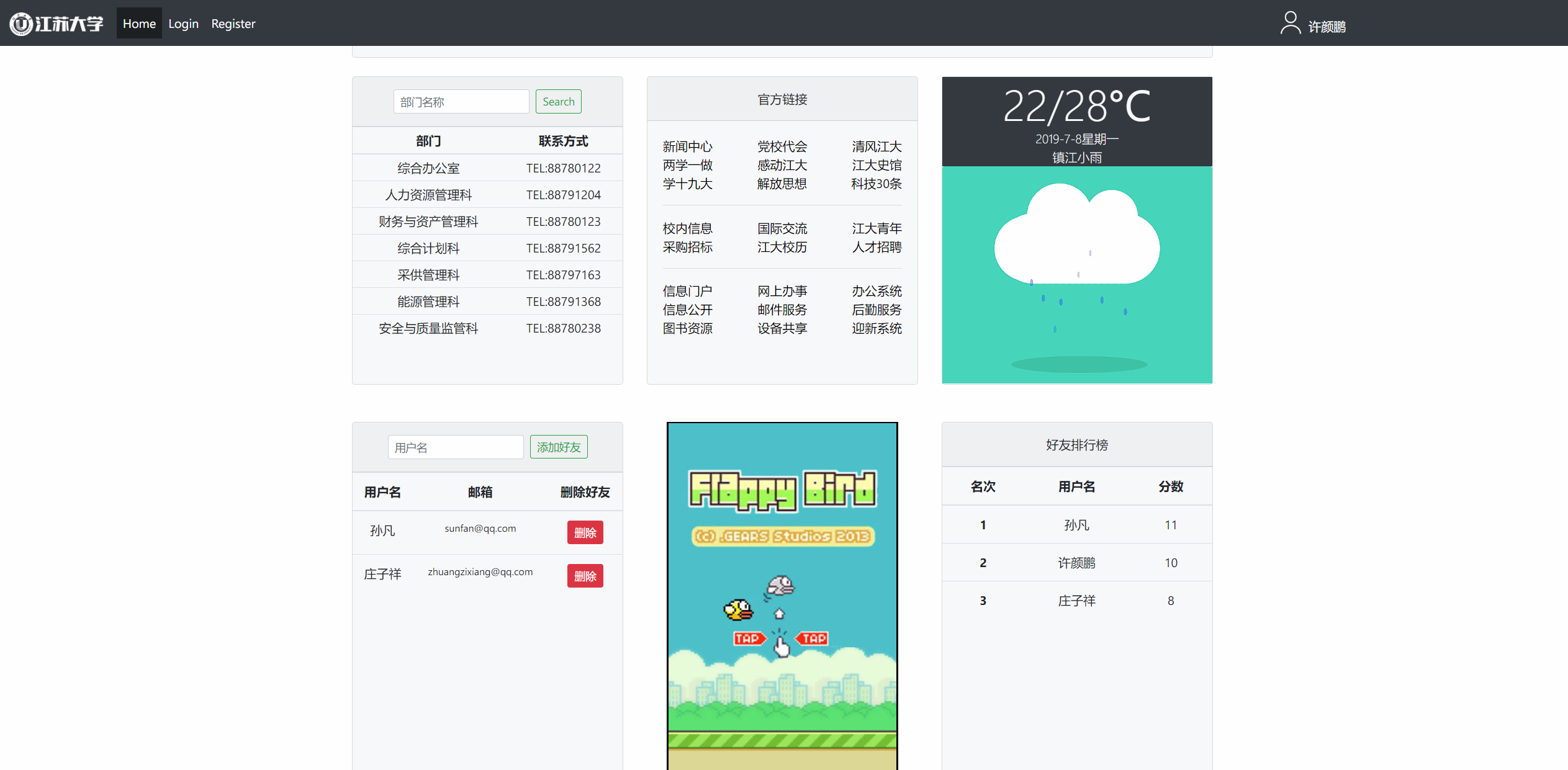The height and width of the screenshot is (770, 1568).
Task: Click the Flappy Bird title logo
Action: (782, 490)
